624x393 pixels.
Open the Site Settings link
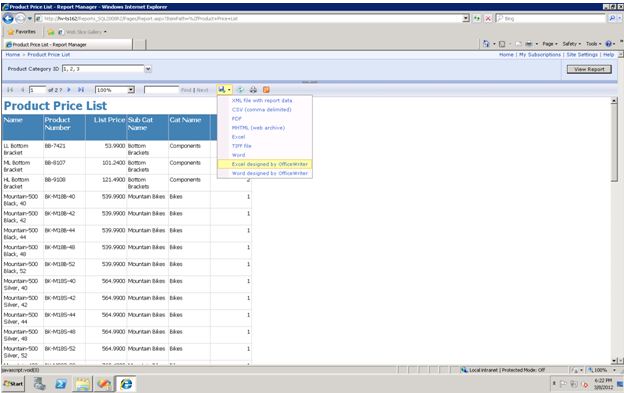pyautogui.click(x=582, y=54)
